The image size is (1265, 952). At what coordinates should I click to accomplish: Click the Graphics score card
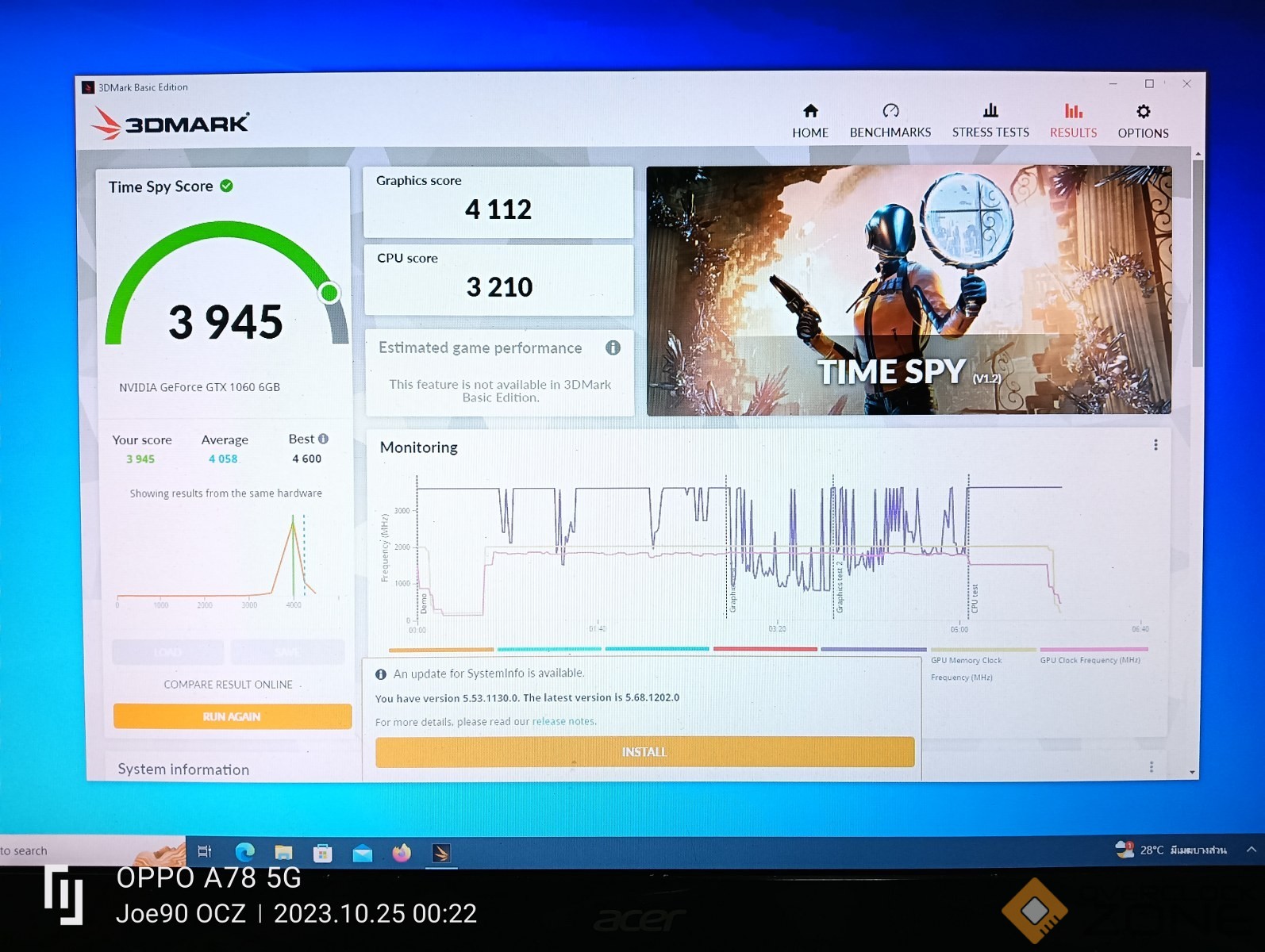tap(498, 202)
